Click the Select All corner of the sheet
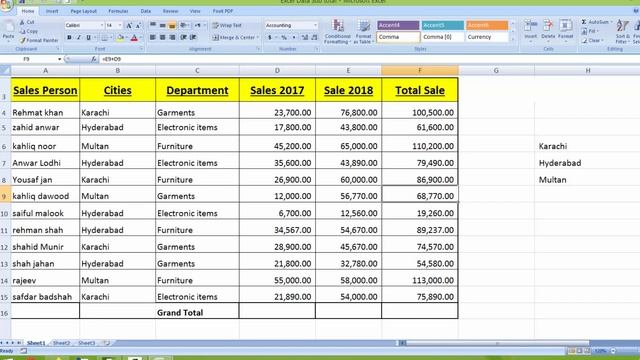Image resolution: width=640 pixels, height=360 pixels. pyautogui.click(x=5, y=70)
